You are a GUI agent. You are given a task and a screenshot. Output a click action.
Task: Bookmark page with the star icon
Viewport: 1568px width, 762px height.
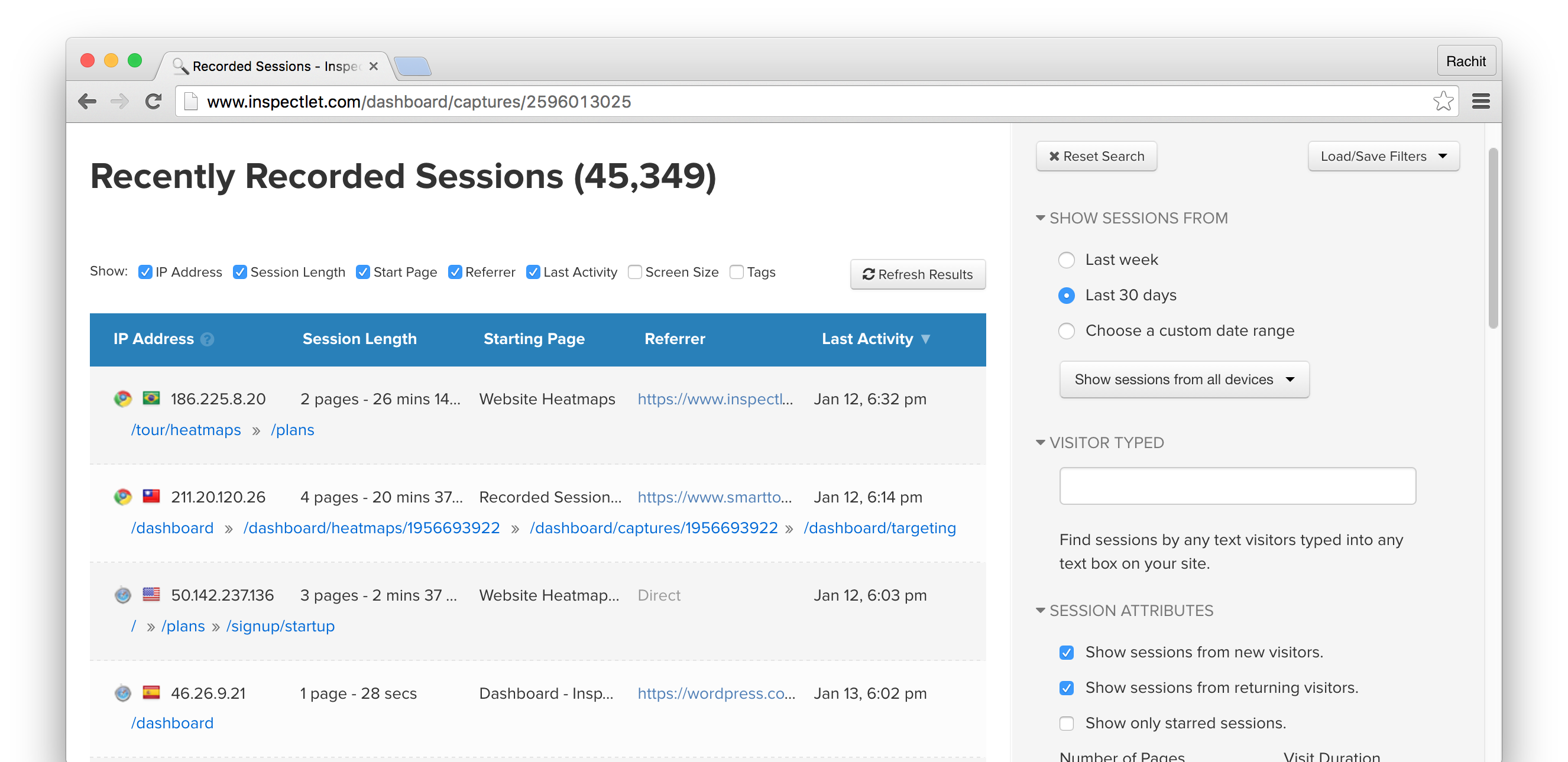click(x=1443, y=101)
